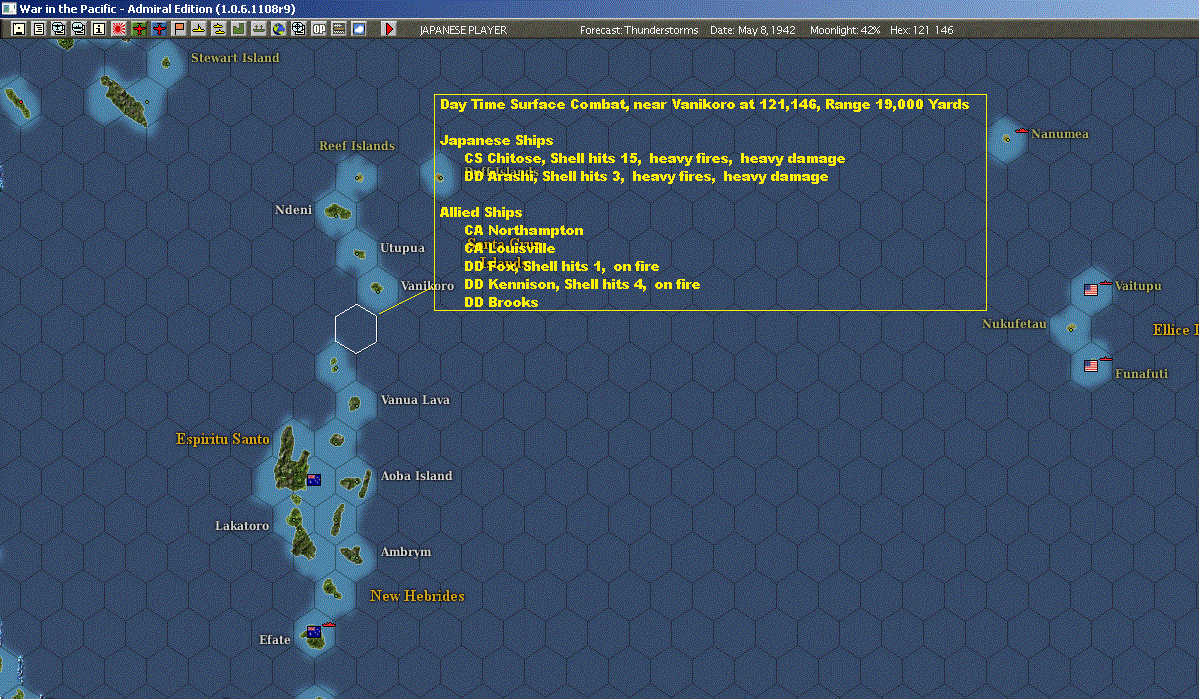
Task: Click the 'Date: May 8, 1942' text
Action: tap(752, 31)
